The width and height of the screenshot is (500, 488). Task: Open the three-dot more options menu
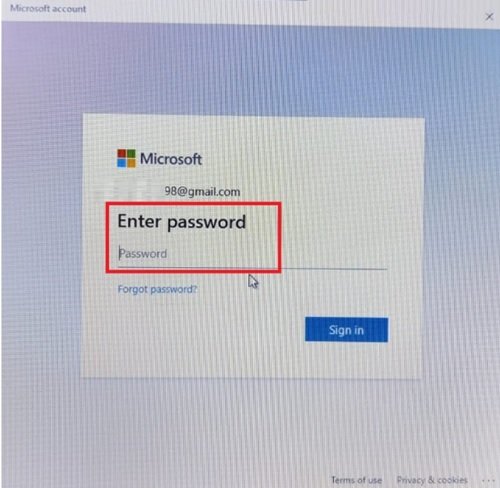489,480
